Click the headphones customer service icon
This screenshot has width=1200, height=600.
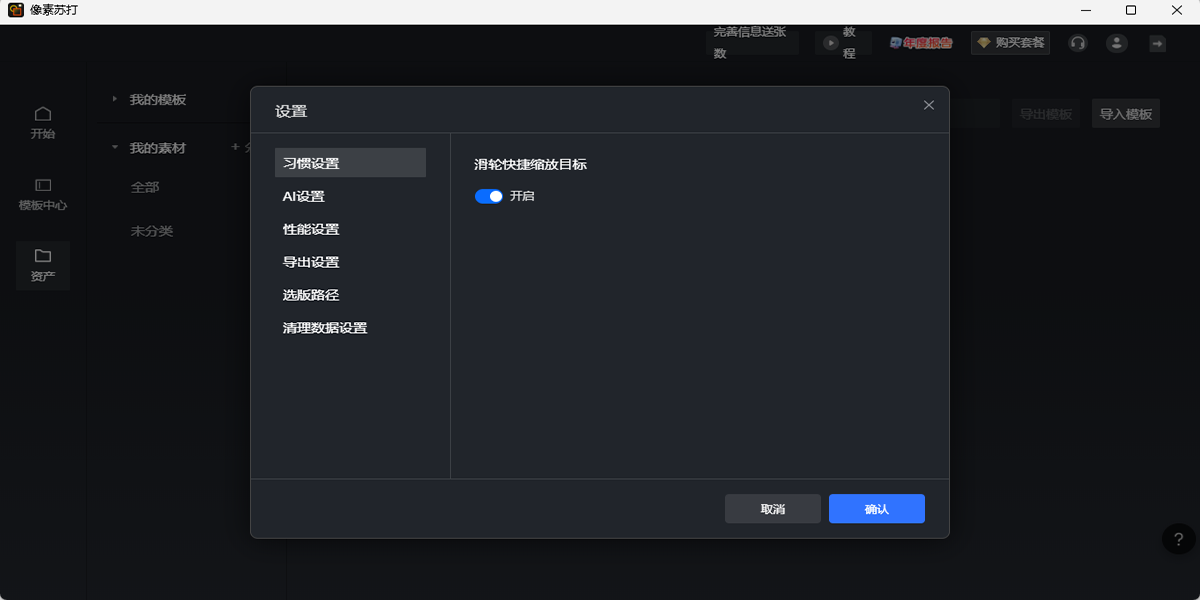1077,43
